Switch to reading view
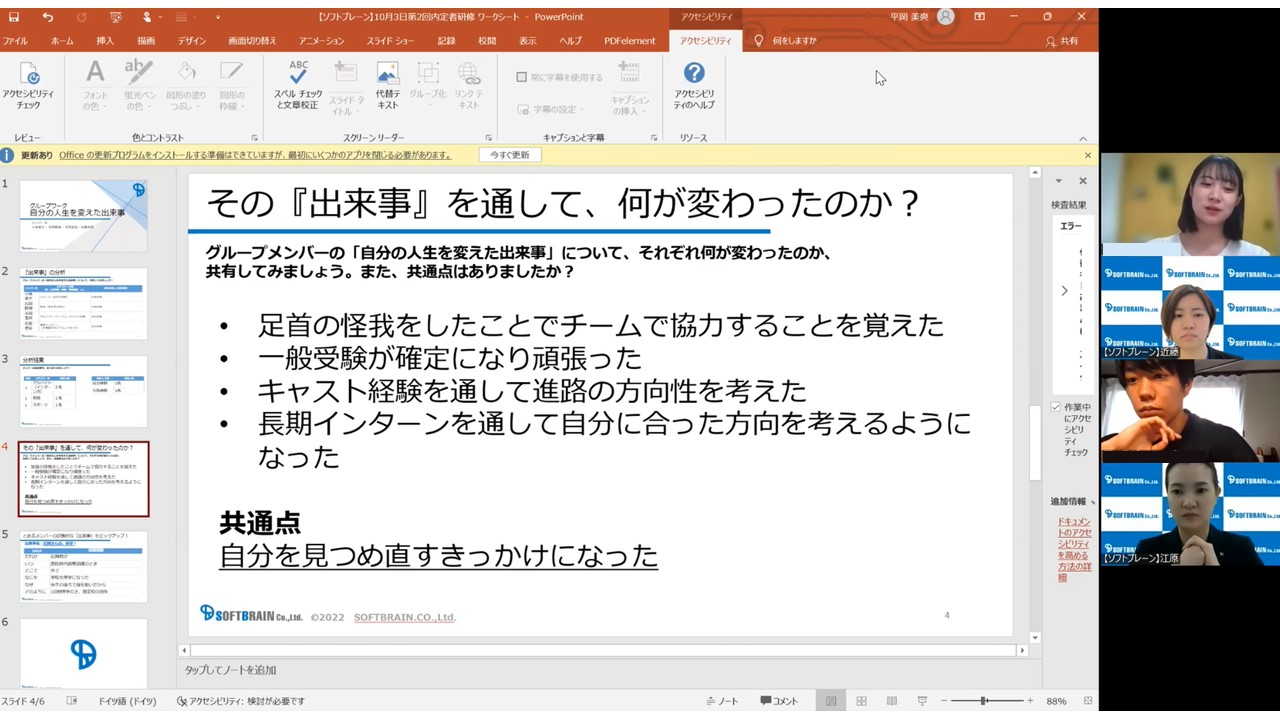 pos(891,701)
